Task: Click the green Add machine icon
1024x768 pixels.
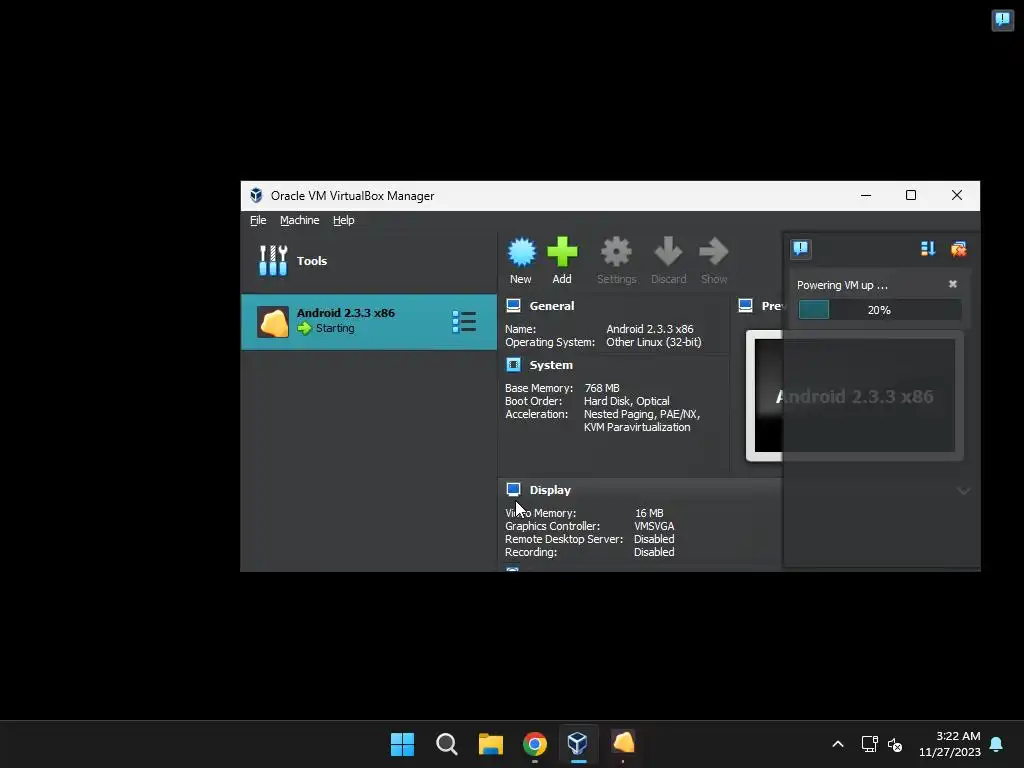Action: pos(562,252)
